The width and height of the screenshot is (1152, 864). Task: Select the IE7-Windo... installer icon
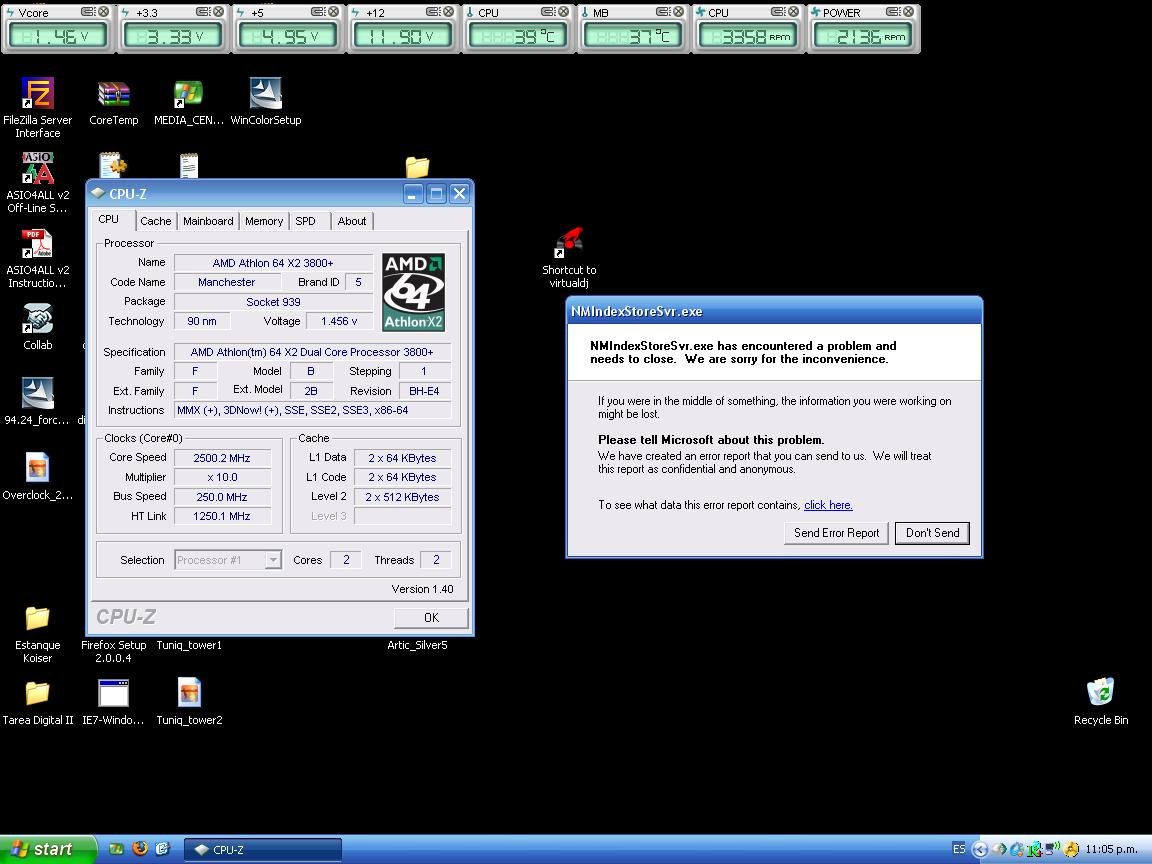coord(113,702)
